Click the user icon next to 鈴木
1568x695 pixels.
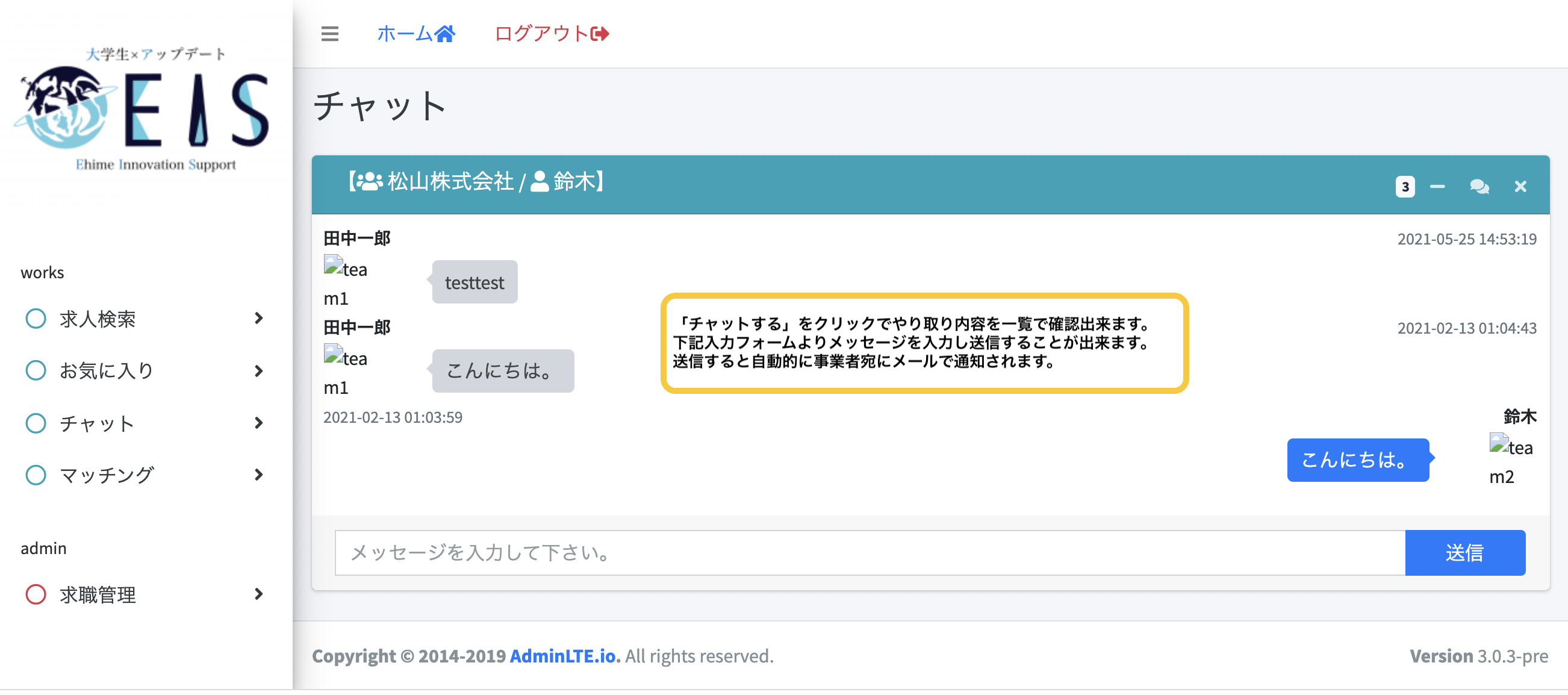[x=541, y=181]
